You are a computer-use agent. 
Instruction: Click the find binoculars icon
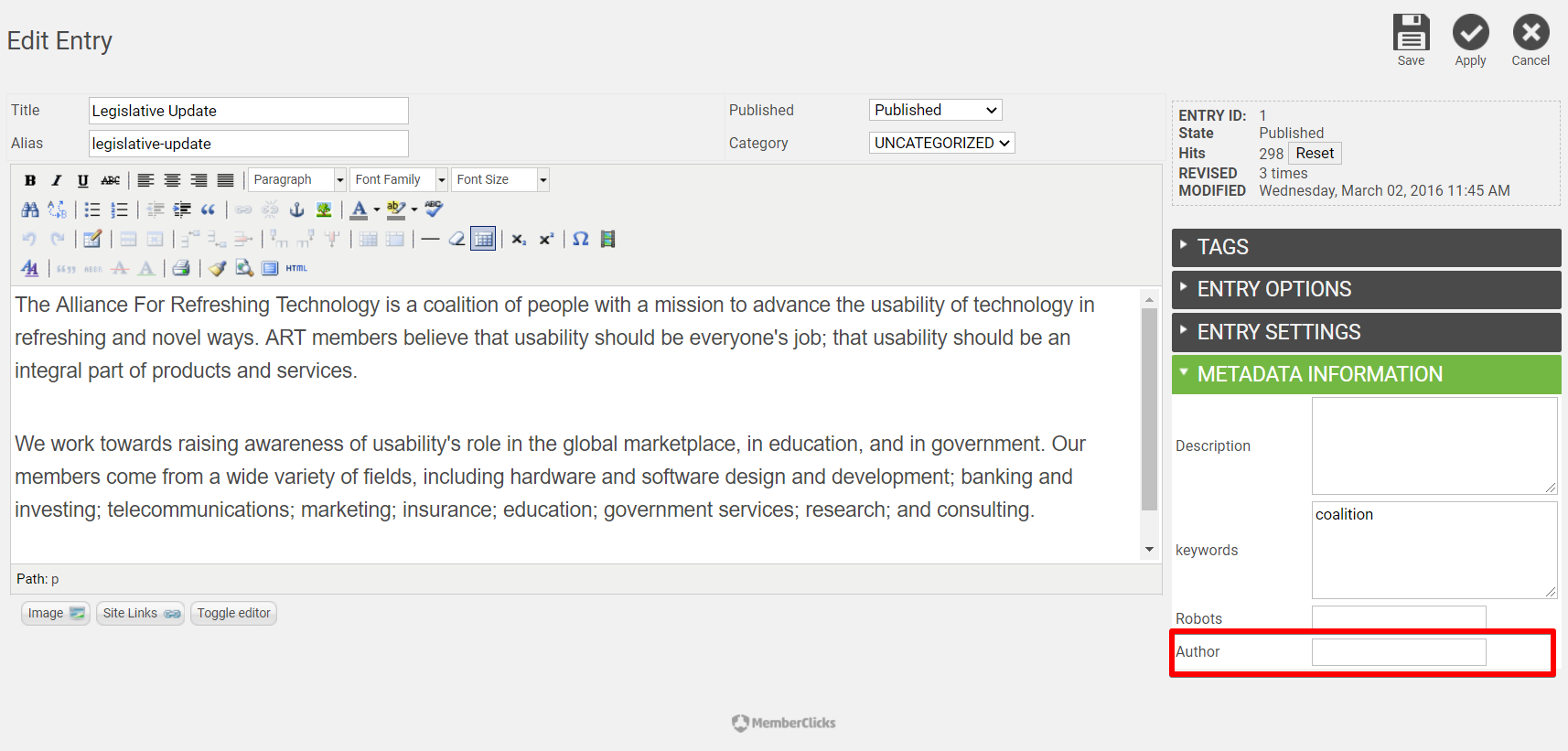(30, 209)
